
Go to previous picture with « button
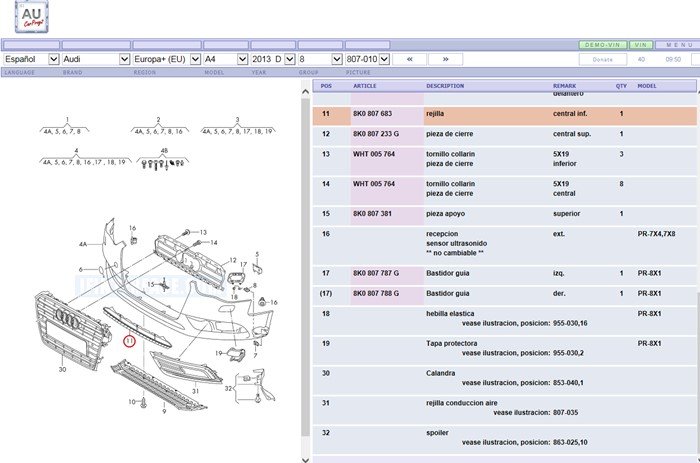coord(410,59)
